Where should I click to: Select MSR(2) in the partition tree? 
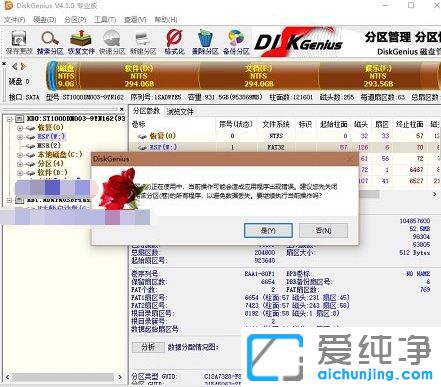[x=49, y=146]
